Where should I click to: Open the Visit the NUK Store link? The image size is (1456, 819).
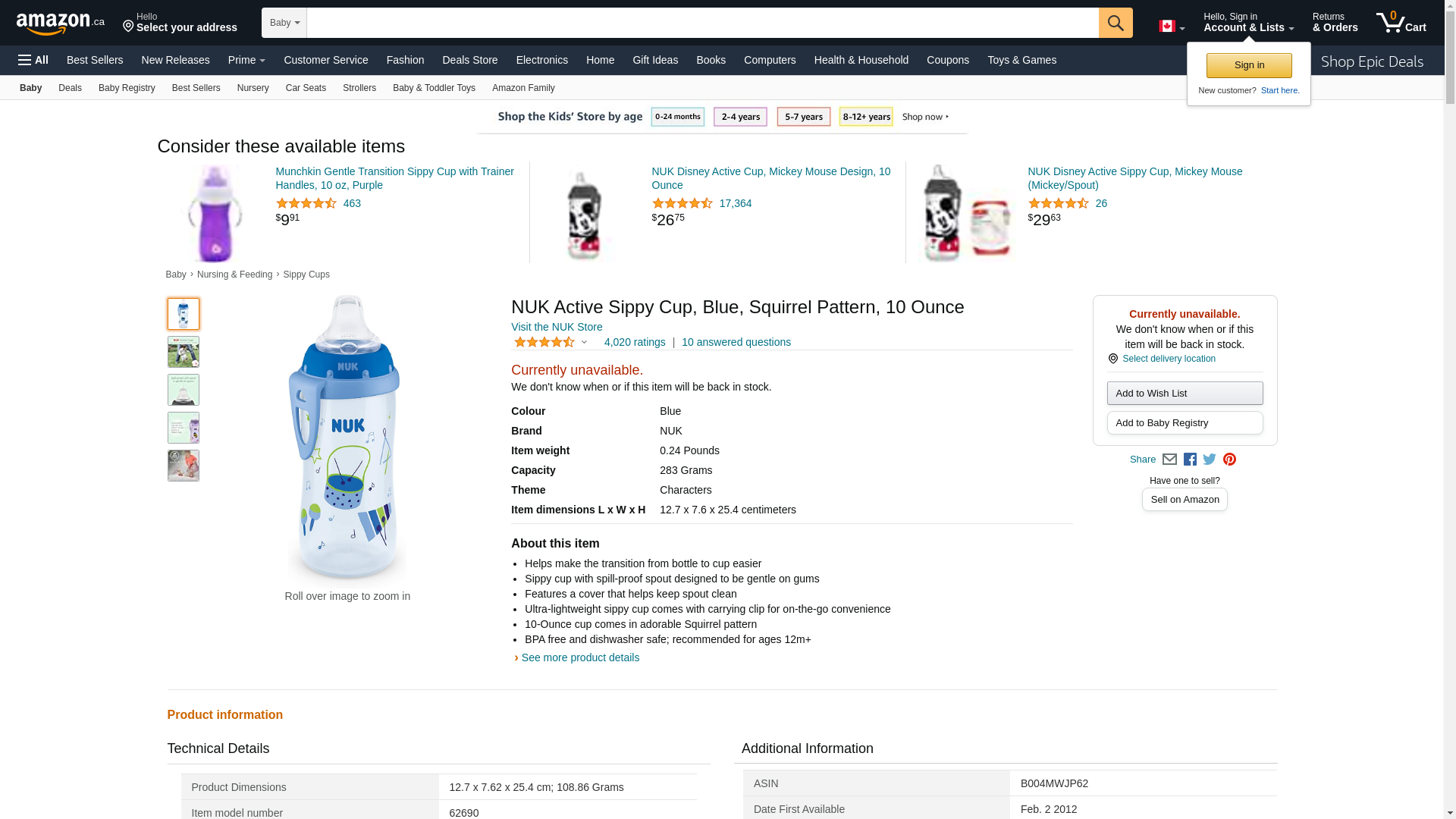(x=557, y=327)
